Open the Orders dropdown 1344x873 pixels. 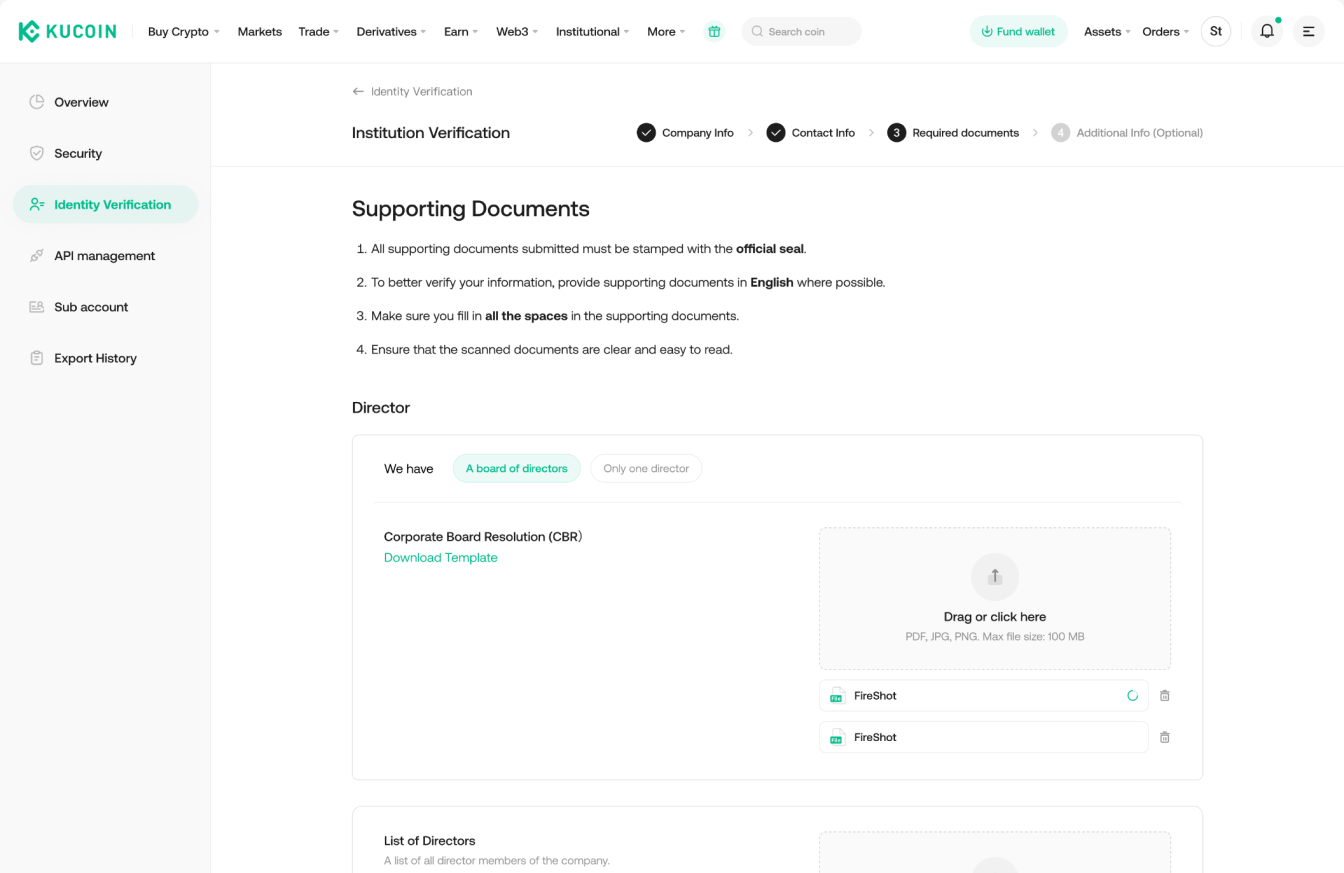click(x=1165, y=32)
